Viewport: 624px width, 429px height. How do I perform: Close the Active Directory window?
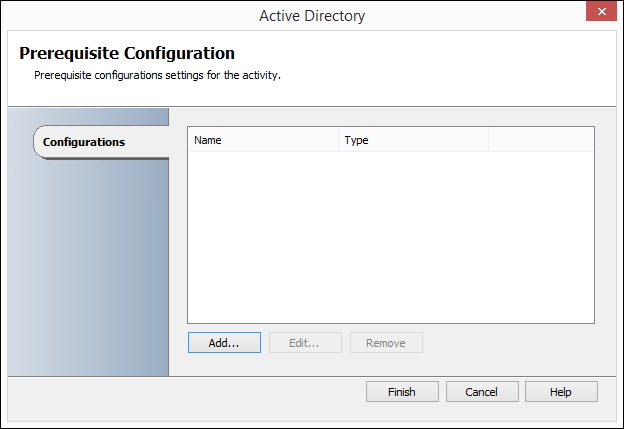pos(601,12)
